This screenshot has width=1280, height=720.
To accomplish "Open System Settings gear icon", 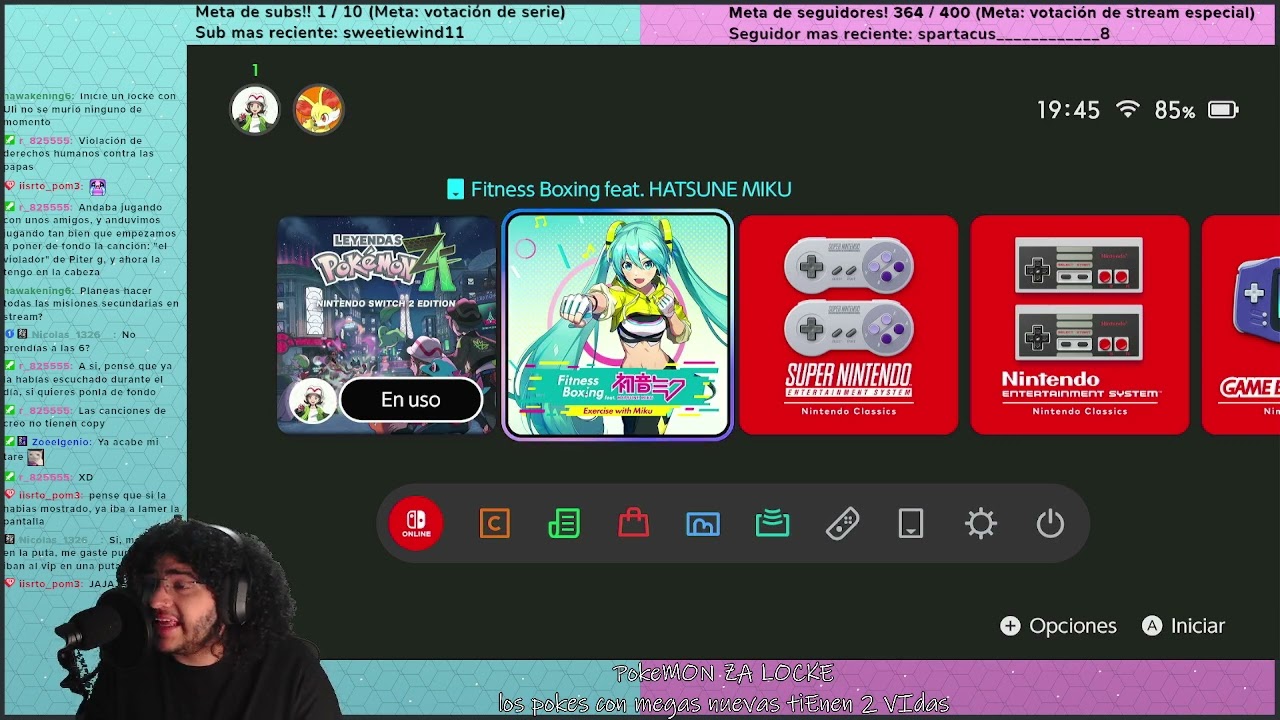I will click(x=981, y=523).
